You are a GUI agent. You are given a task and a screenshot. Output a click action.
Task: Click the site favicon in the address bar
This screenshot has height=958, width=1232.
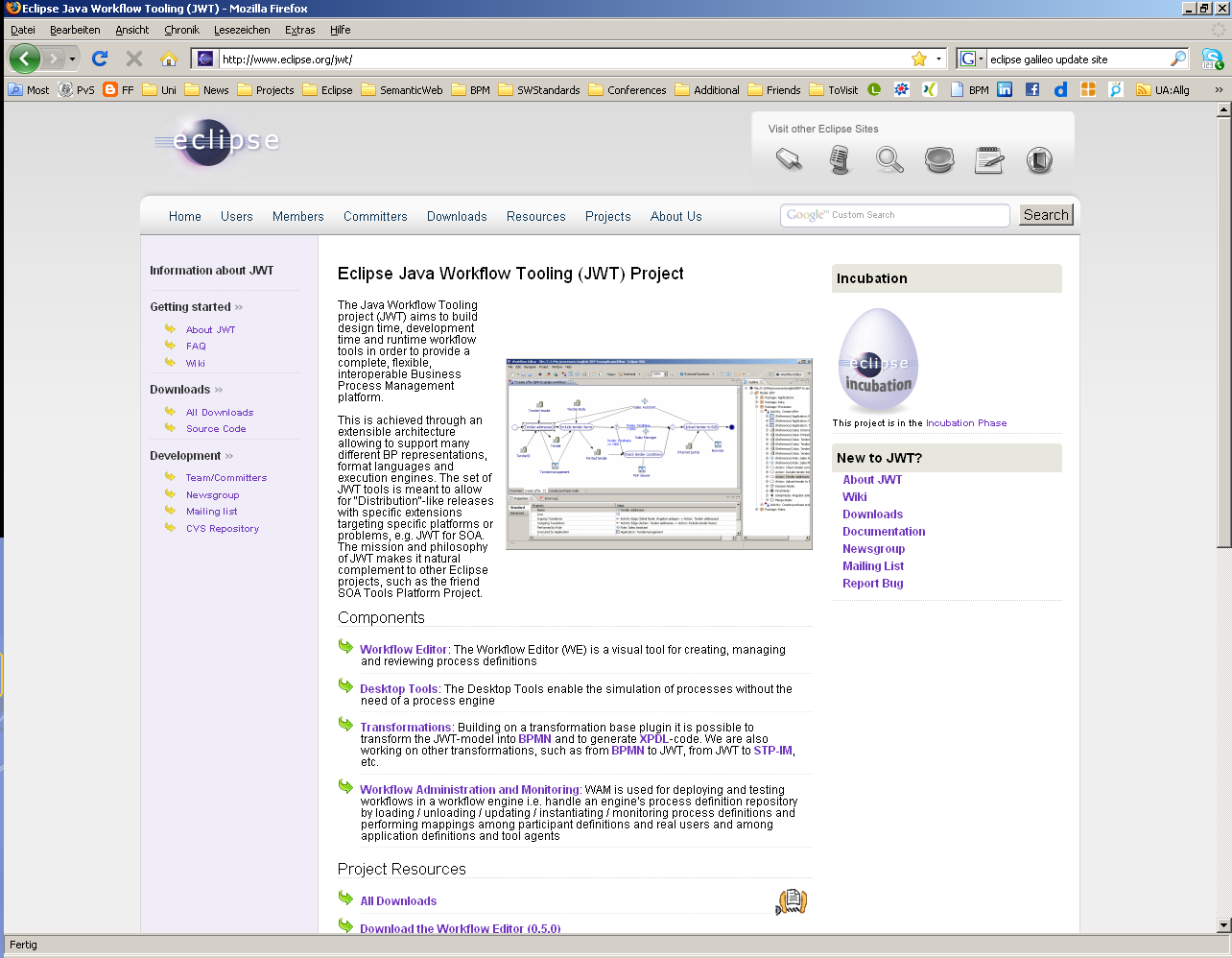pyautogui.click(x=205, y=59)
